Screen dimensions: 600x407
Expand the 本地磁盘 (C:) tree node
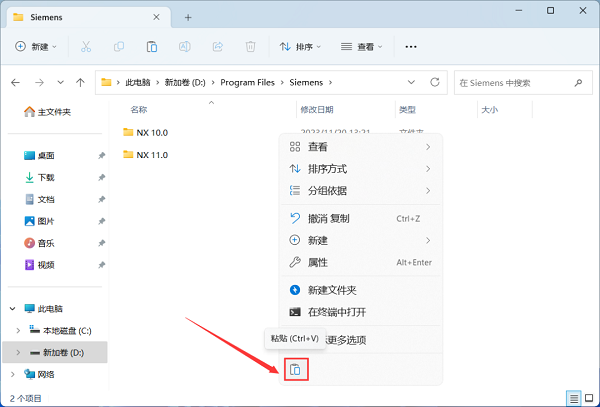point(18,330)
